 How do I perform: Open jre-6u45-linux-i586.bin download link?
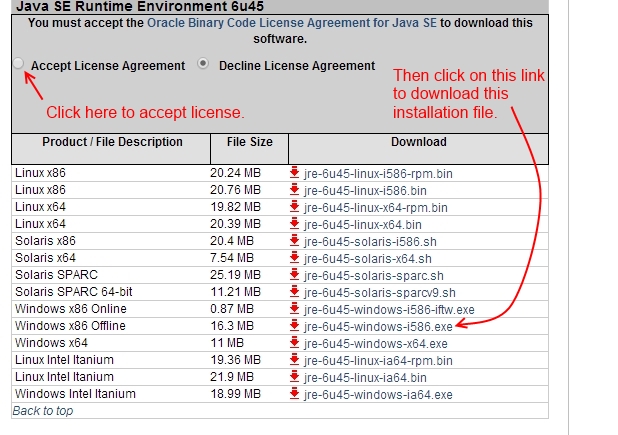(x=365, y=191)
